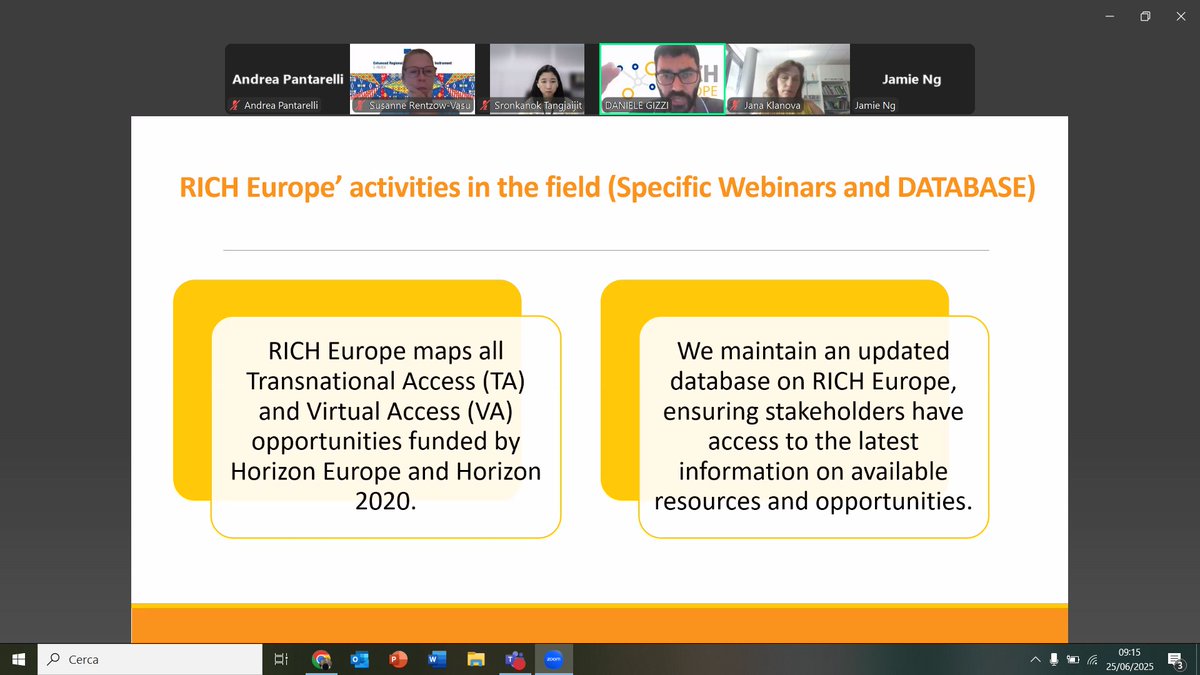Show hidden system tray icons
Viewport: 1200px width, 675px height.
tap(1035, 659)
